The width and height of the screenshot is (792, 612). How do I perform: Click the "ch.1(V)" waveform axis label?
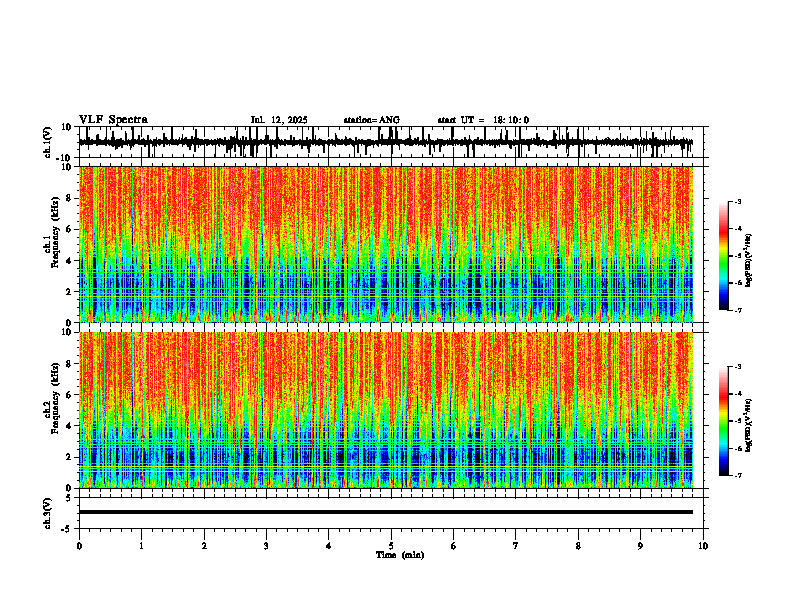pyautogui.click(x=48, y=142)
